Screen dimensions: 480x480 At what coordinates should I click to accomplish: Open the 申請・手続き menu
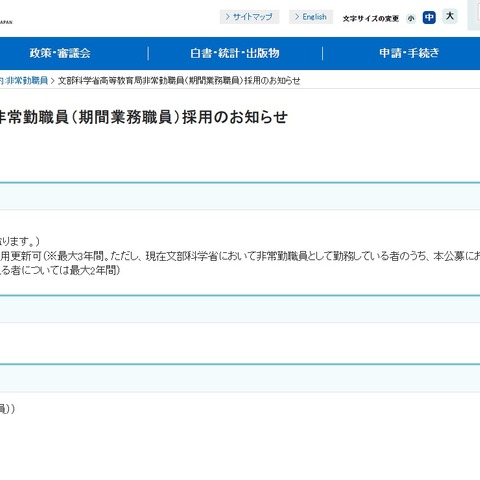(x=409, y=53)
